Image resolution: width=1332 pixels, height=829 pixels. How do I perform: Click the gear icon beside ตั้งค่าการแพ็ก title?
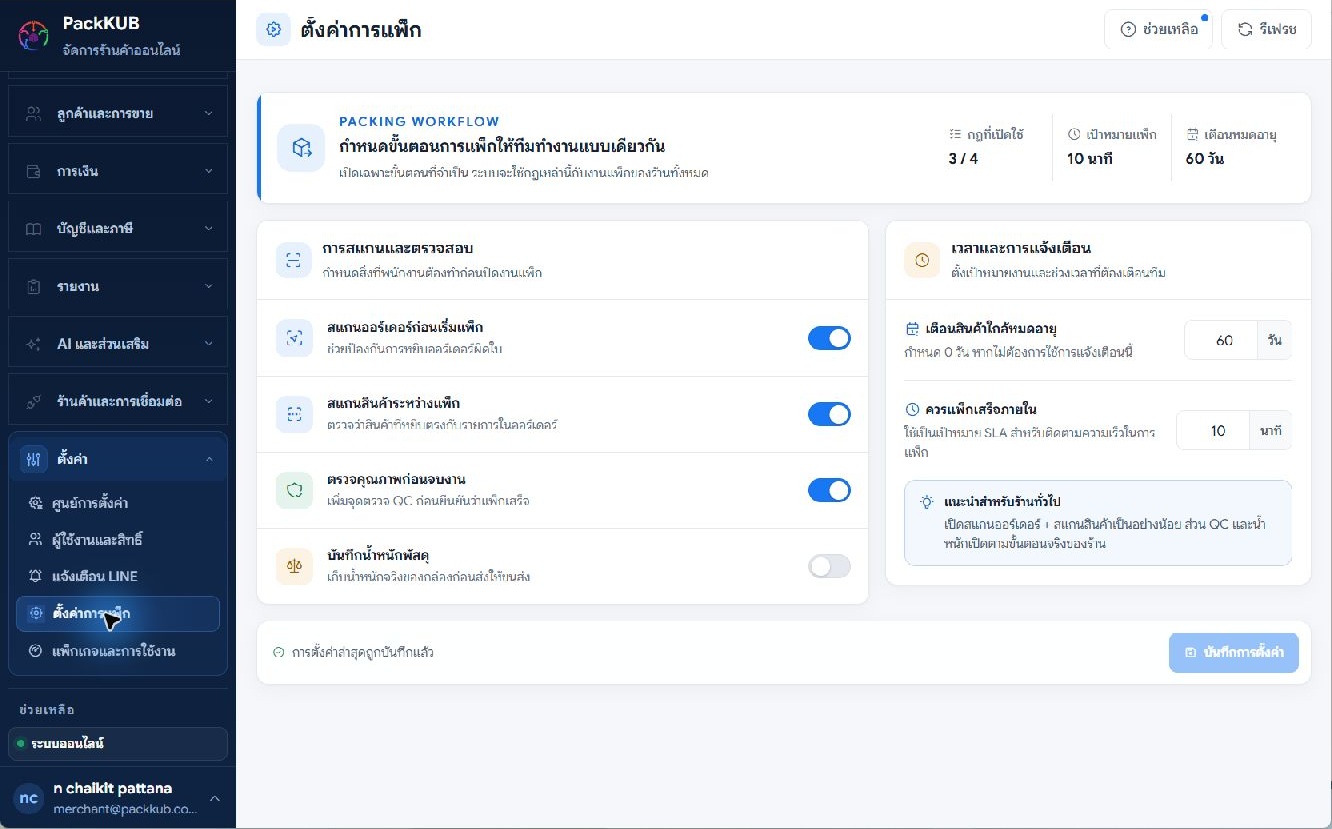click(273, 29)
